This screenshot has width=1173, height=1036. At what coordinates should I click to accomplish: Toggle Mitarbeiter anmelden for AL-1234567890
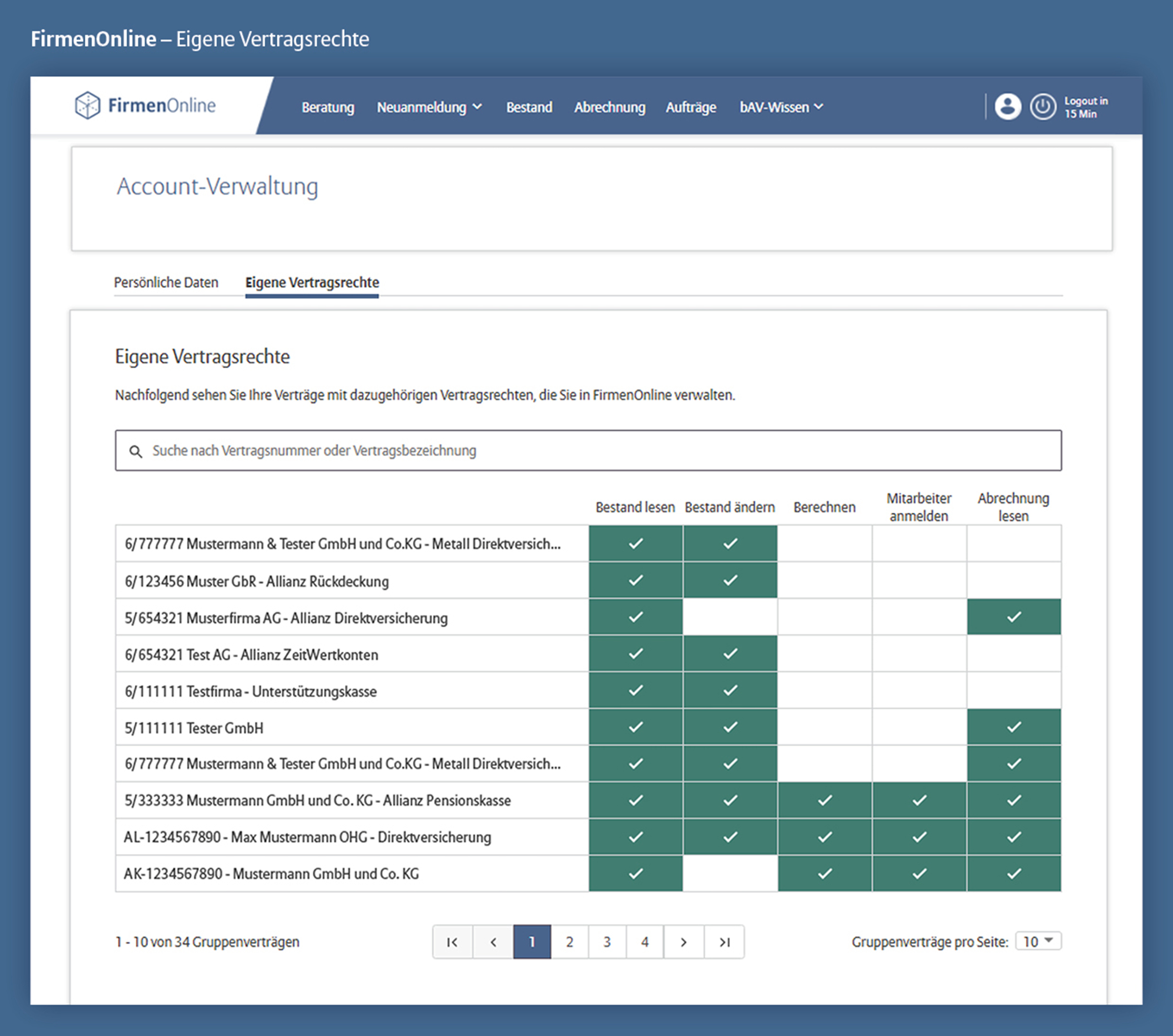[x=919, y=838]
